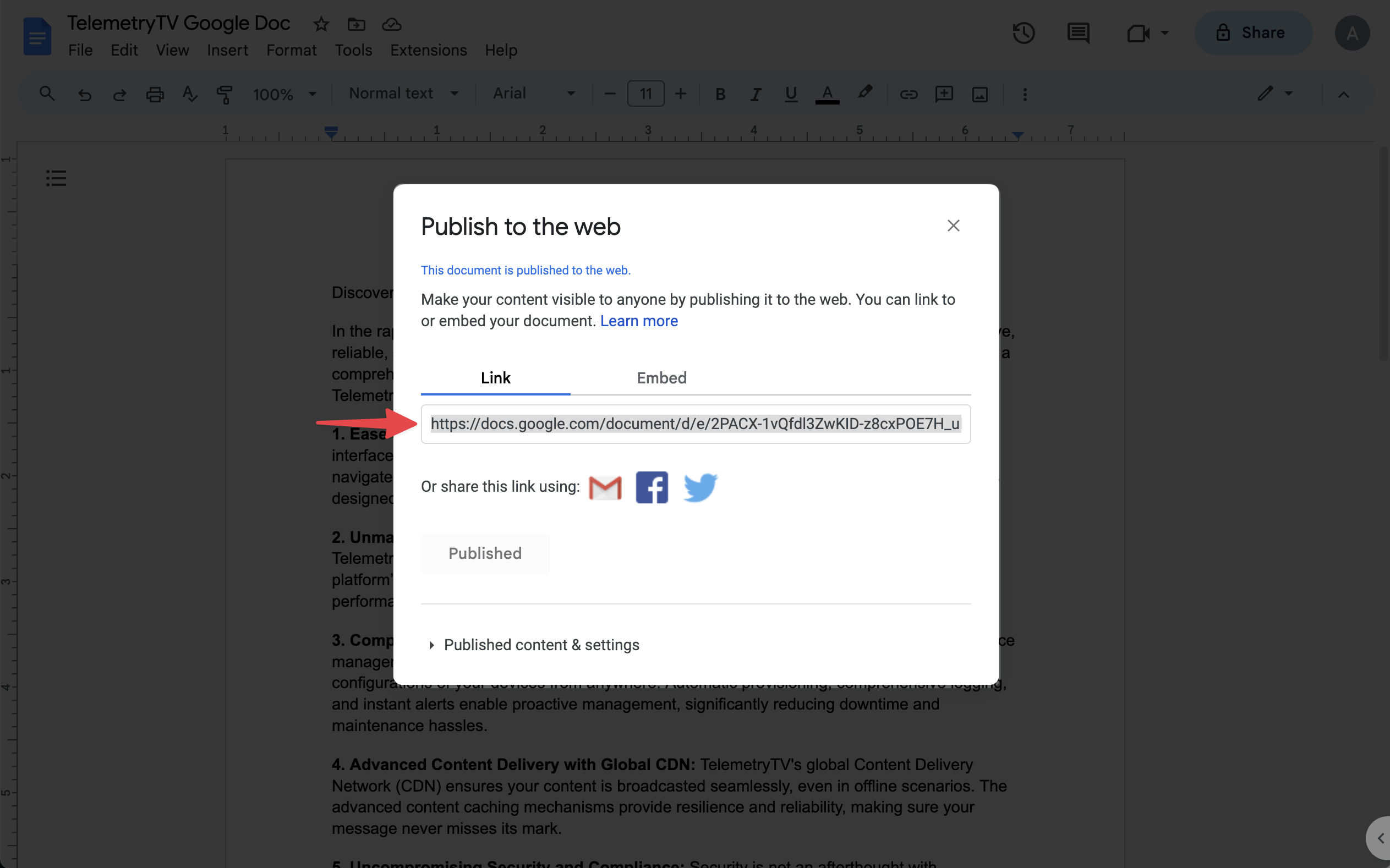Image resolution: width=1390 pixels, height=868 pixels.
Task: Toggle bold formatting
Action: (720, 94)
